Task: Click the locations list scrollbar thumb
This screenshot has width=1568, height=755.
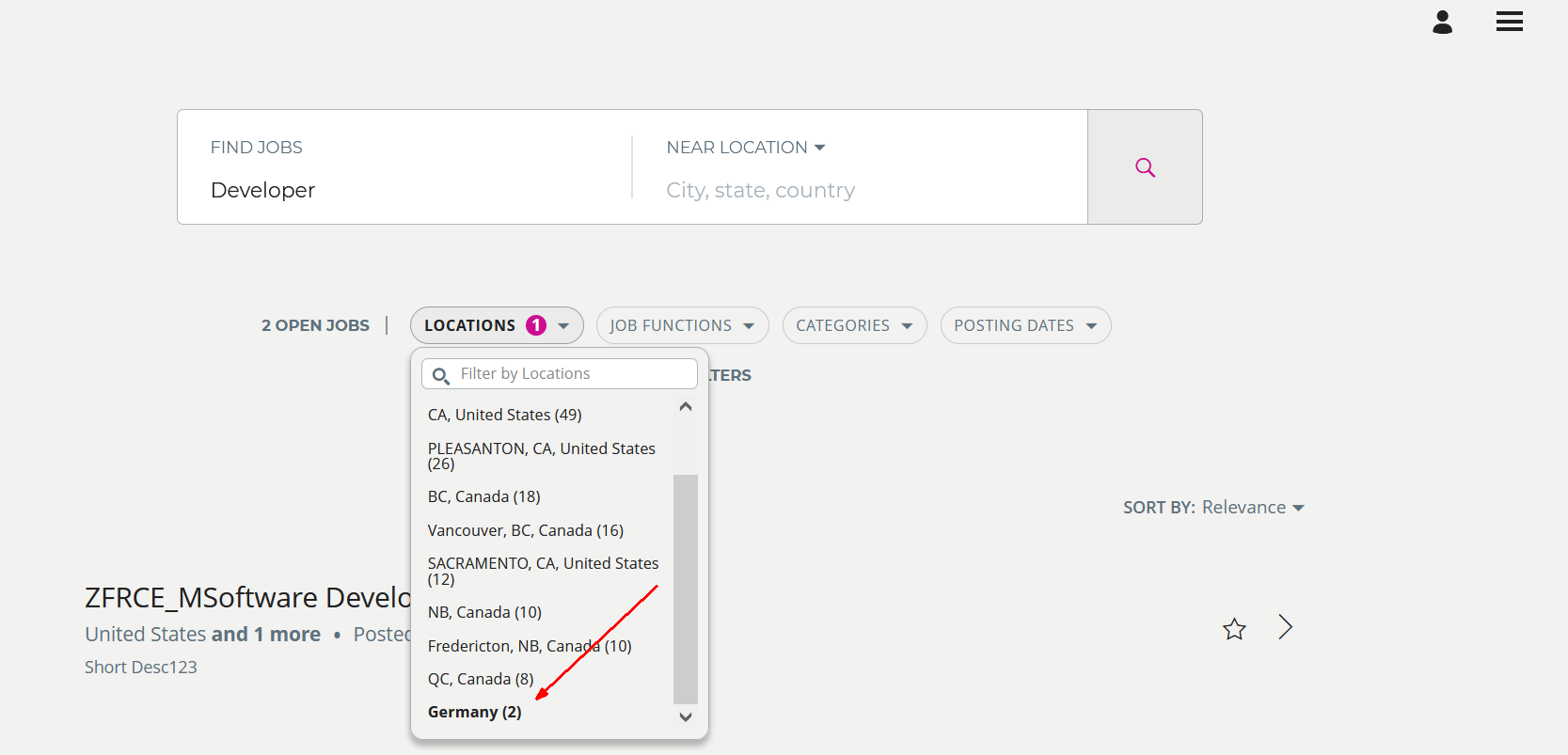Action: [x=685, y=588]
